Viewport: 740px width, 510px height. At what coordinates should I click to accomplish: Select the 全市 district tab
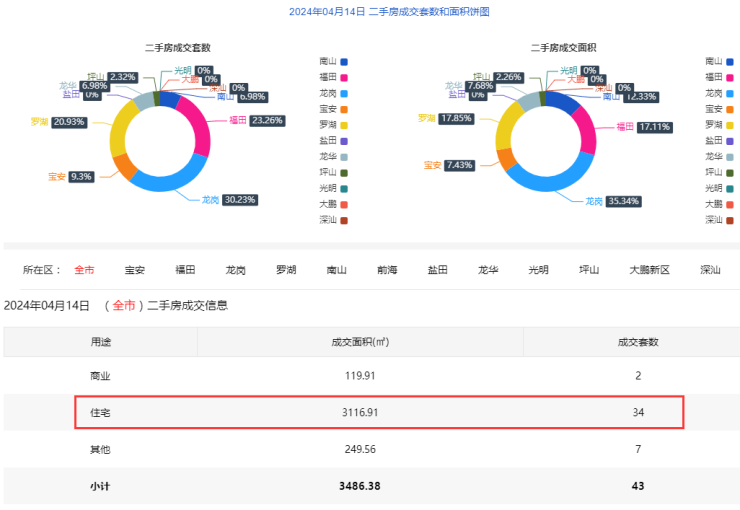click(x=84, y=270)
